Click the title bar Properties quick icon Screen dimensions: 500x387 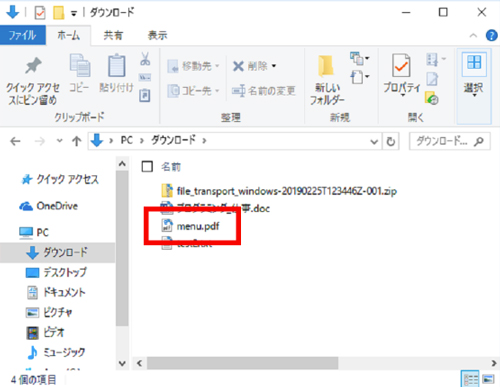[40, 13]
